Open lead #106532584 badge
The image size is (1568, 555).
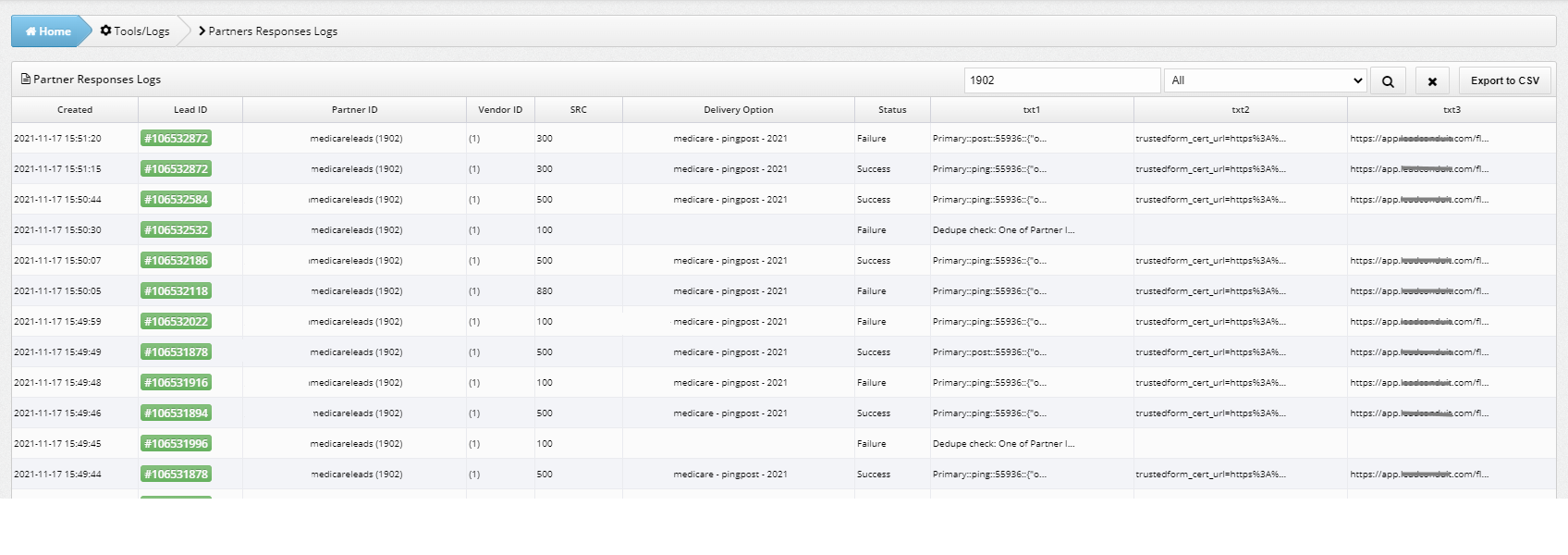[x=176, y=199]
